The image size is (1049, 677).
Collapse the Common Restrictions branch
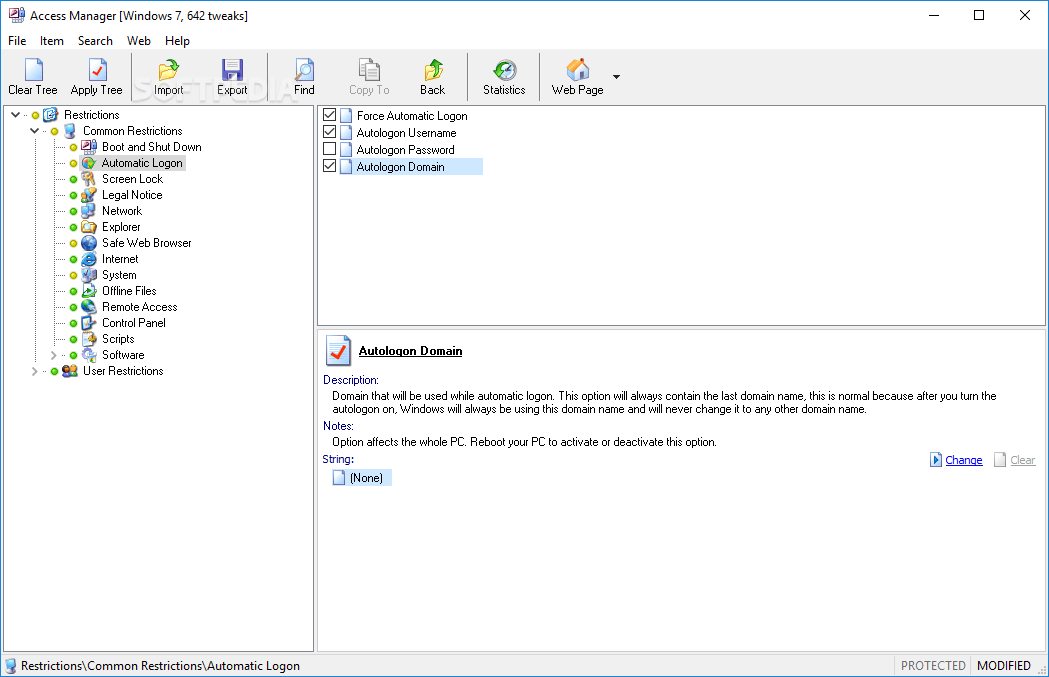pyautogui.click(x=34, y=130)
